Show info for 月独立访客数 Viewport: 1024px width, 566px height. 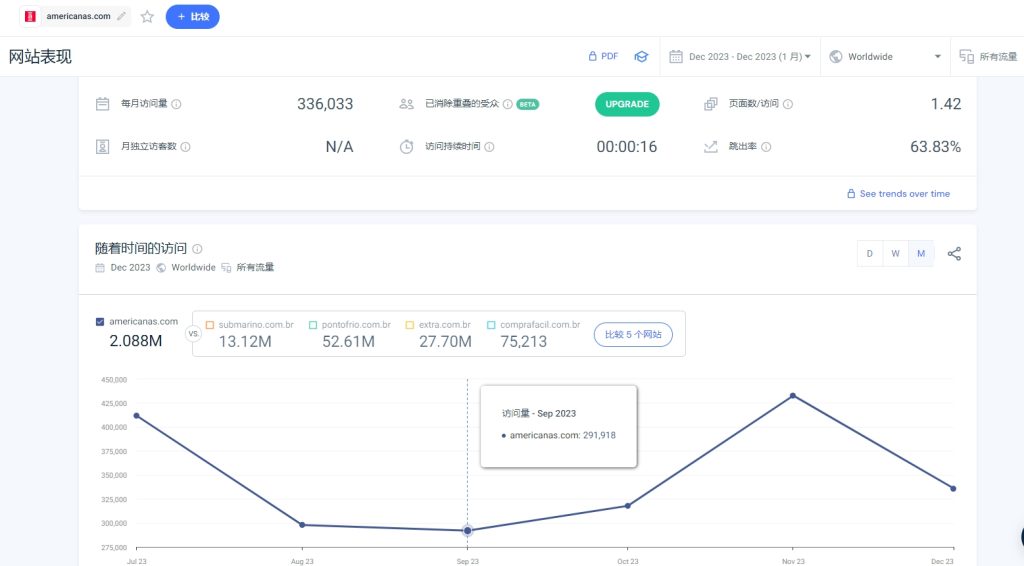[185, 147]
